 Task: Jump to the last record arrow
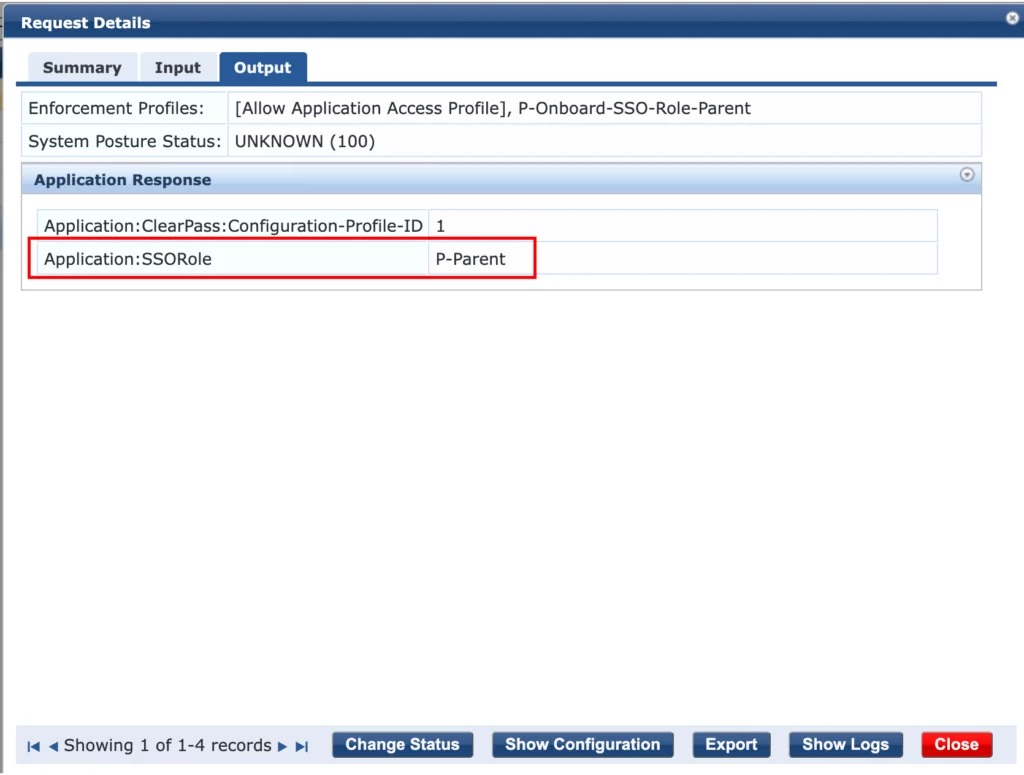click(300, 745)
